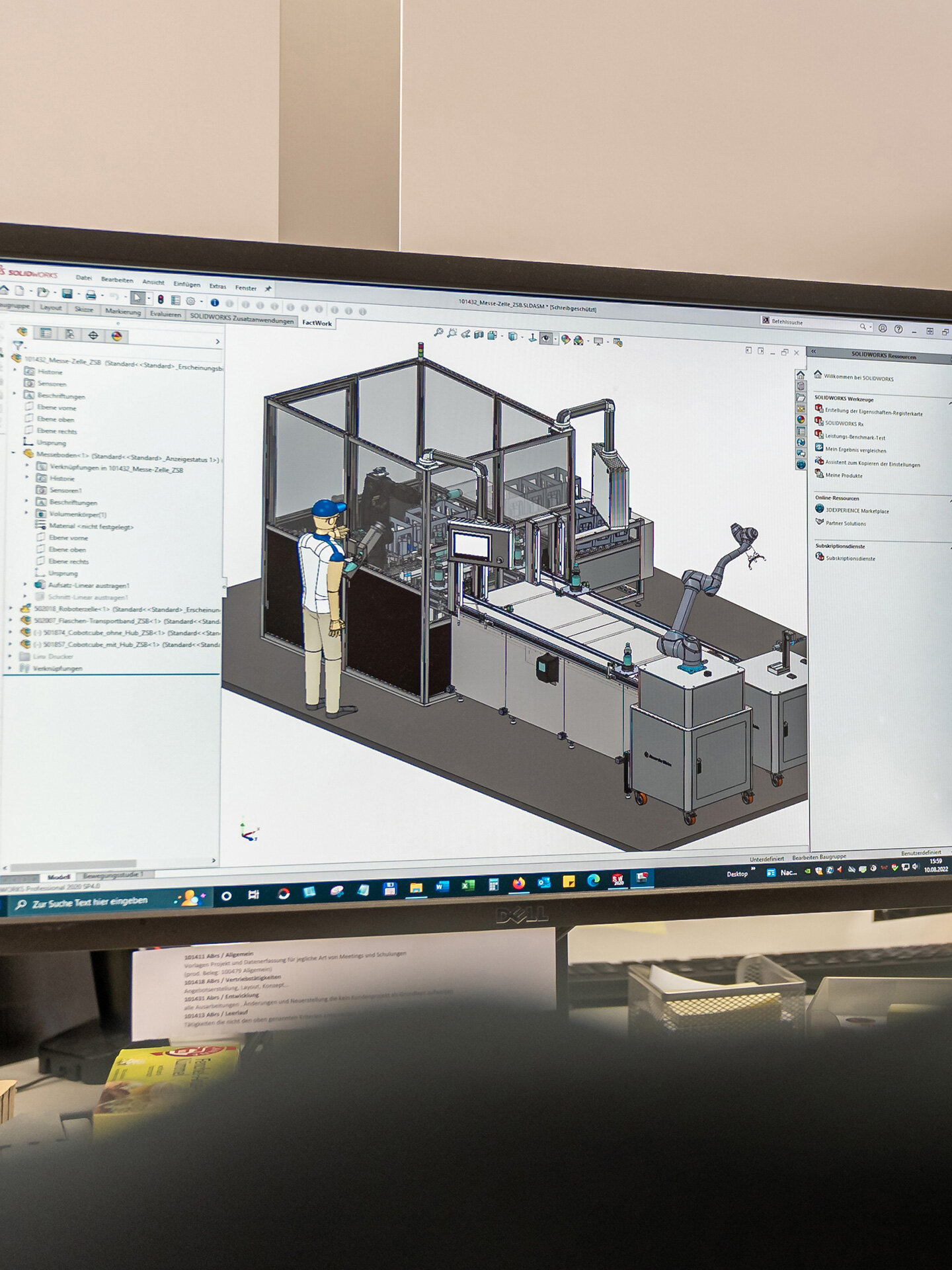The height and width of the screenshot is (1270, 952).
Task: Click the Print icon in the toolbar
Action: [91, 295]
